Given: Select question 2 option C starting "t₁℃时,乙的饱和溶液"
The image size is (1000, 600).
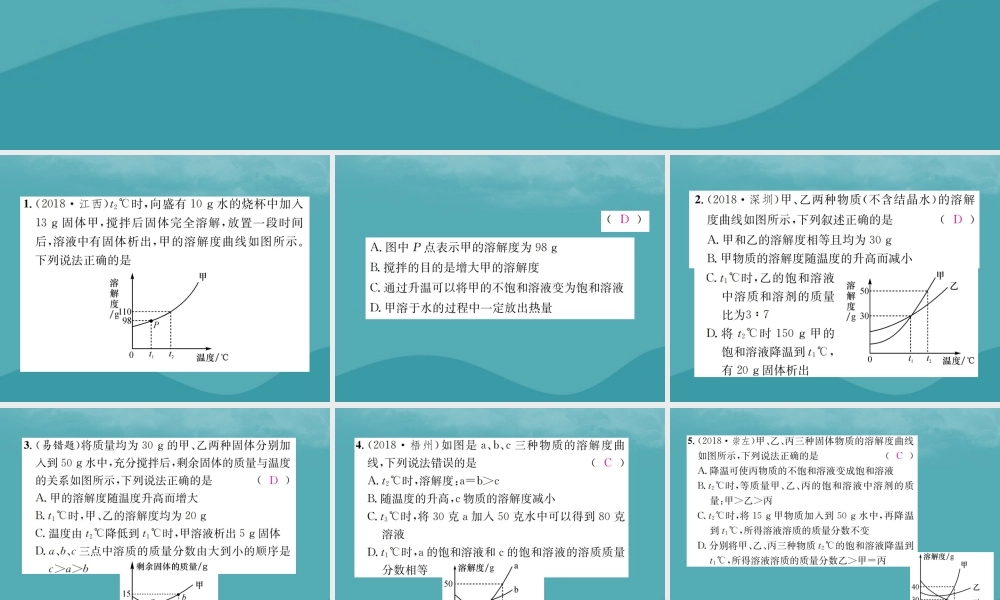Looking at the screenshot, I should tap(770, 296).
